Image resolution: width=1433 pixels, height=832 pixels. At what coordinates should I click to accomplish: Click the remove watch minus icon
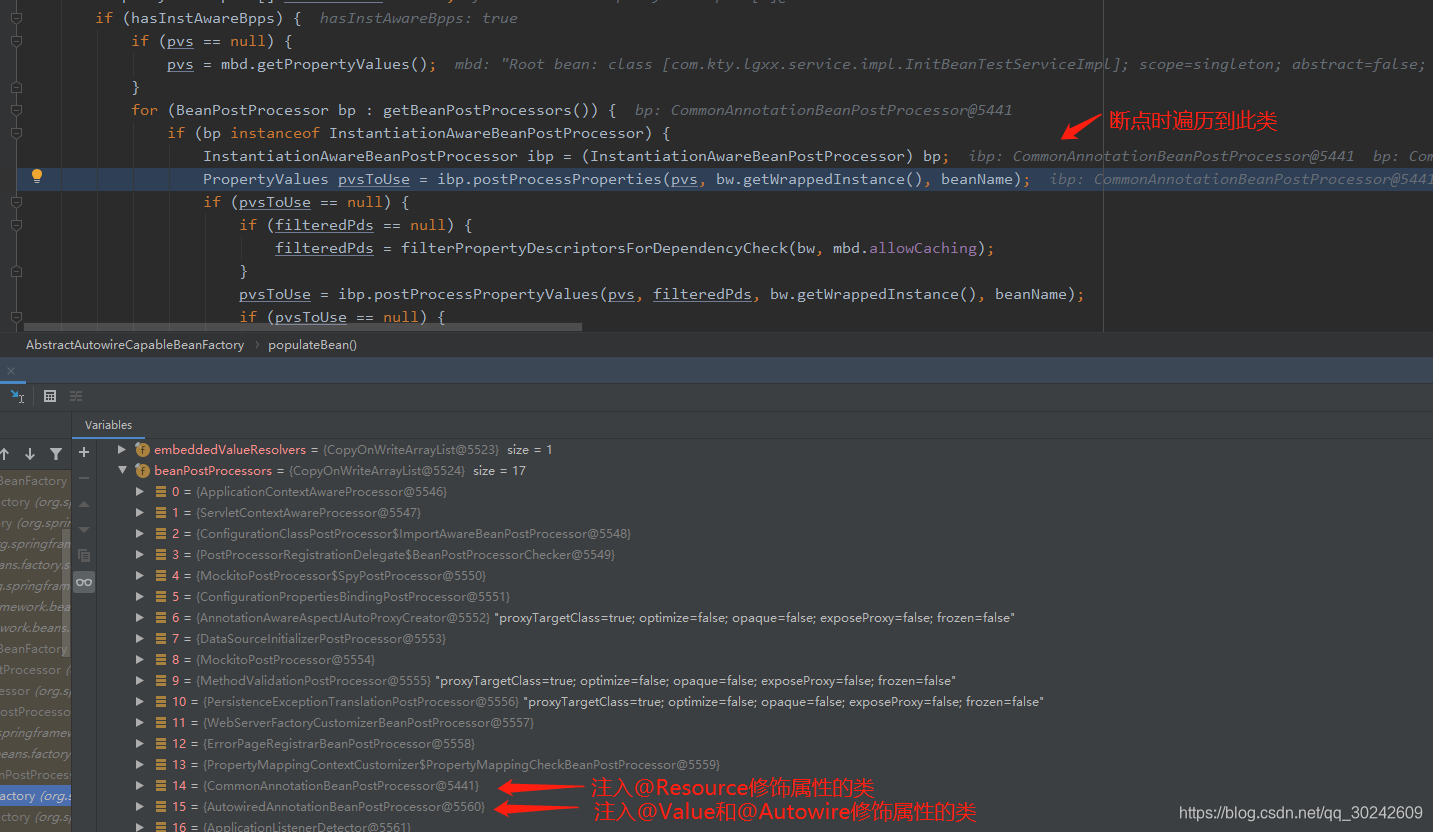coord(84,478)
